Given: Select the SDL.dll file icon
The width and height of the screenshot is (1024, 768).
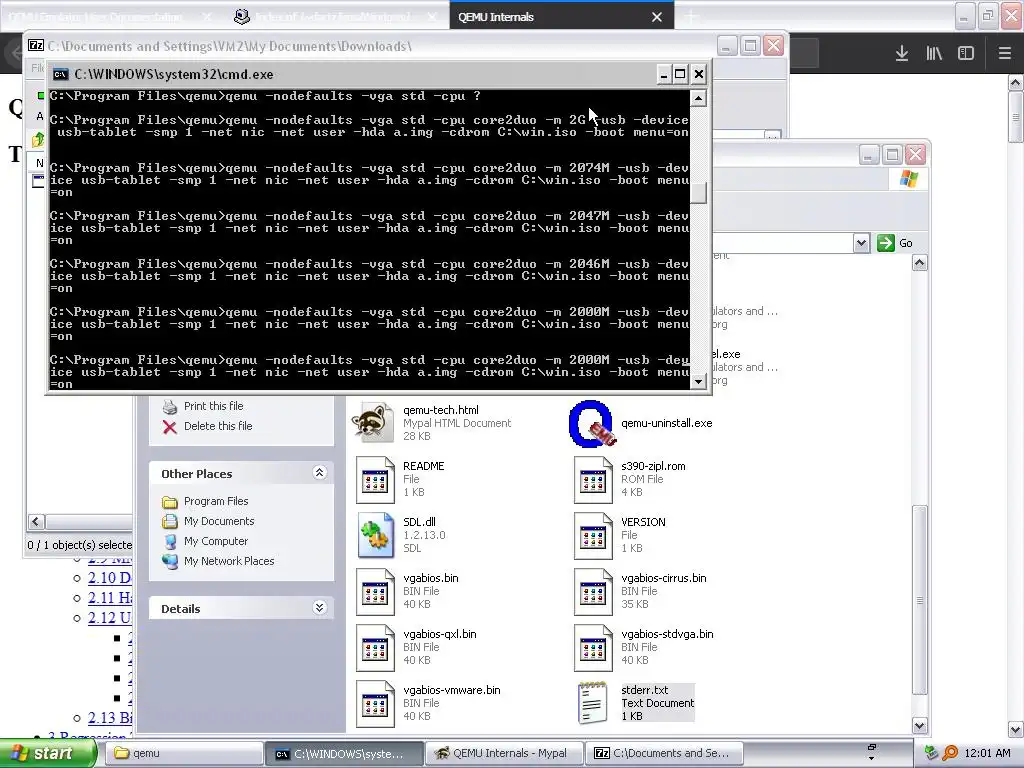Looking at the screenshot, I should click(x=376, y=536).
